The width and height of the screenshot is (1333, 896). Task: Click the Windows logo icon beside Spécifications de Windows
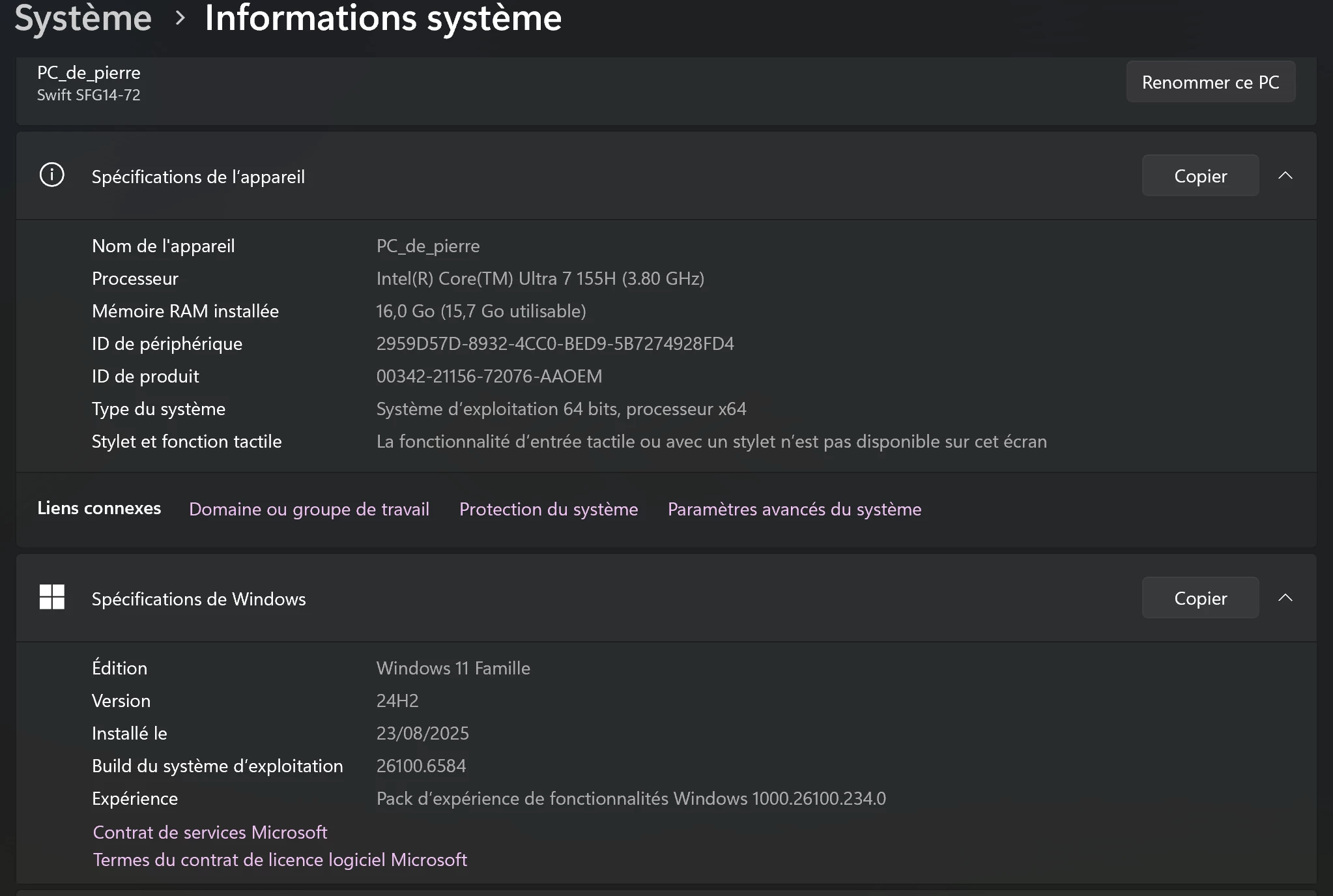[52, 597]
